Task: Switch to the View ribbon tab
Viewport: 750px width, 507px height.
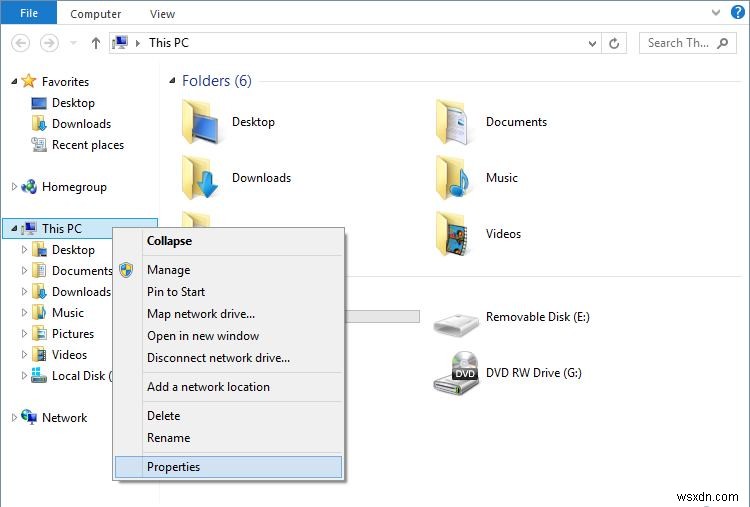Action: [x=162, y=14]
